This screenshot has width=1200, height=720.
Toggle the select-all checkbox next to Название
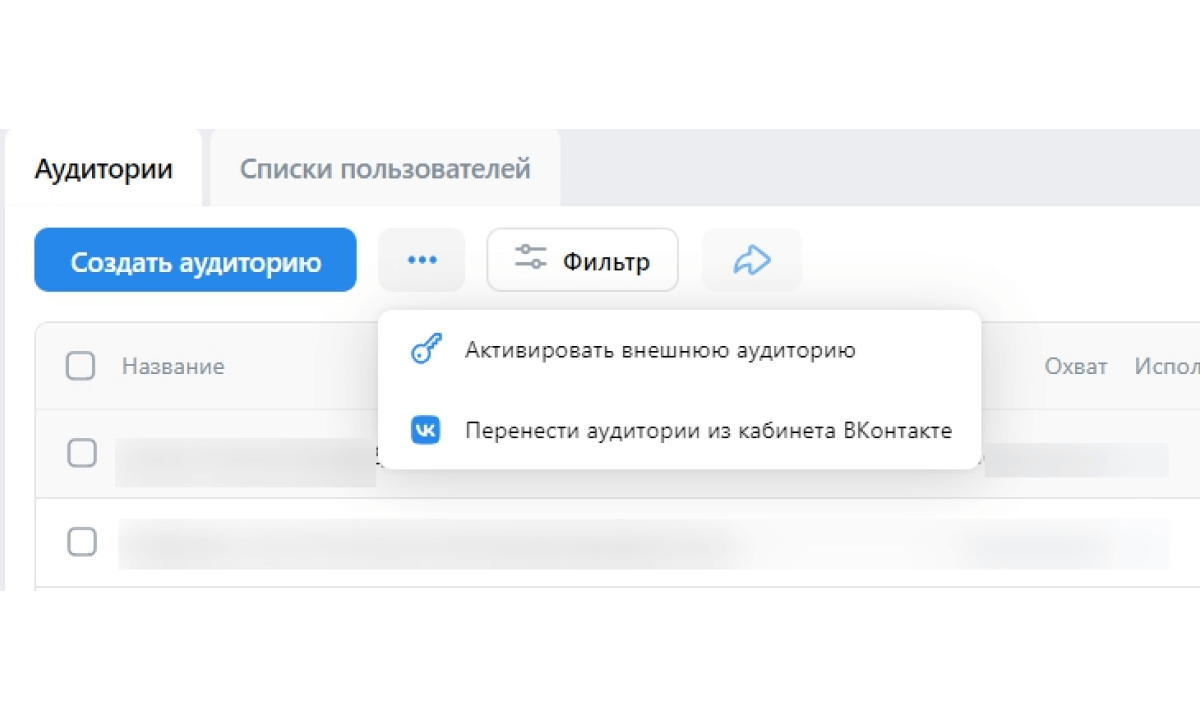point(81,366)
